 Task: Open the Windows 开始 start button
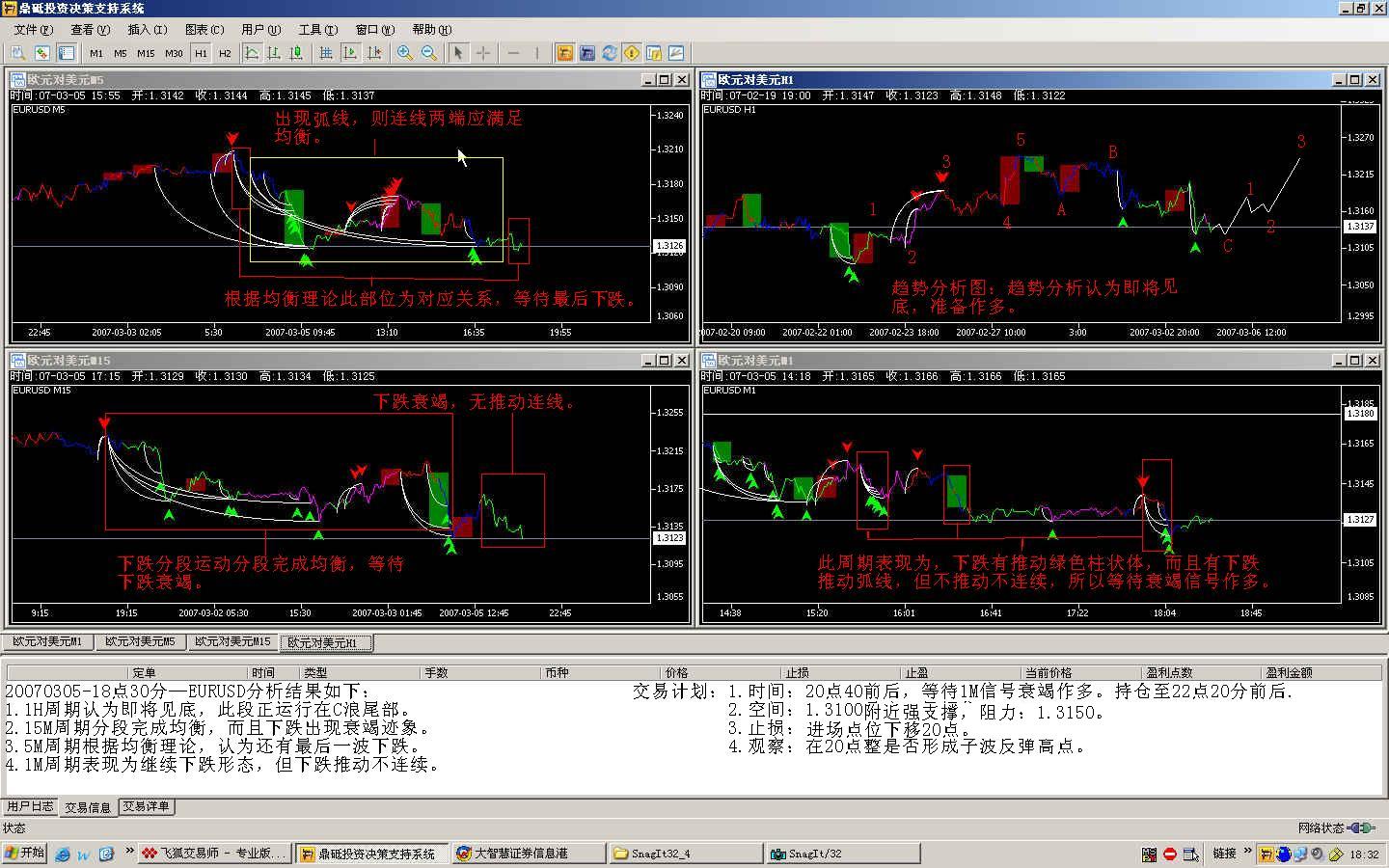click(24, 854)
